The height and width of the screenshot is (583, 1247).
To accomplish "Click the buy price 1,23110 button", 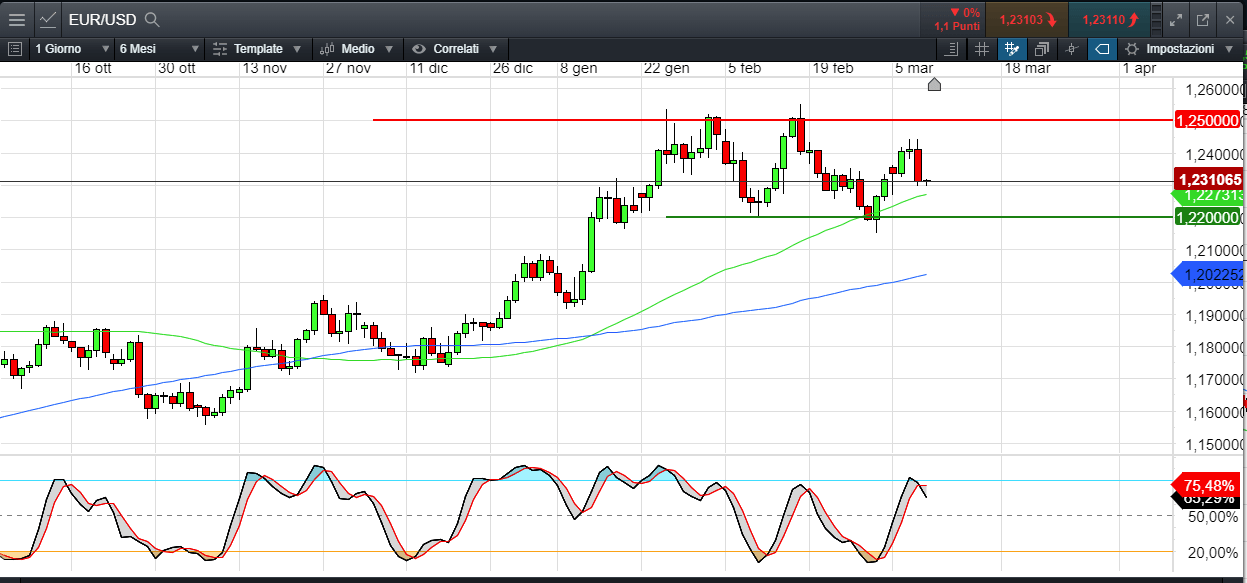I will pyautogui.click(x=1109, y=19).
